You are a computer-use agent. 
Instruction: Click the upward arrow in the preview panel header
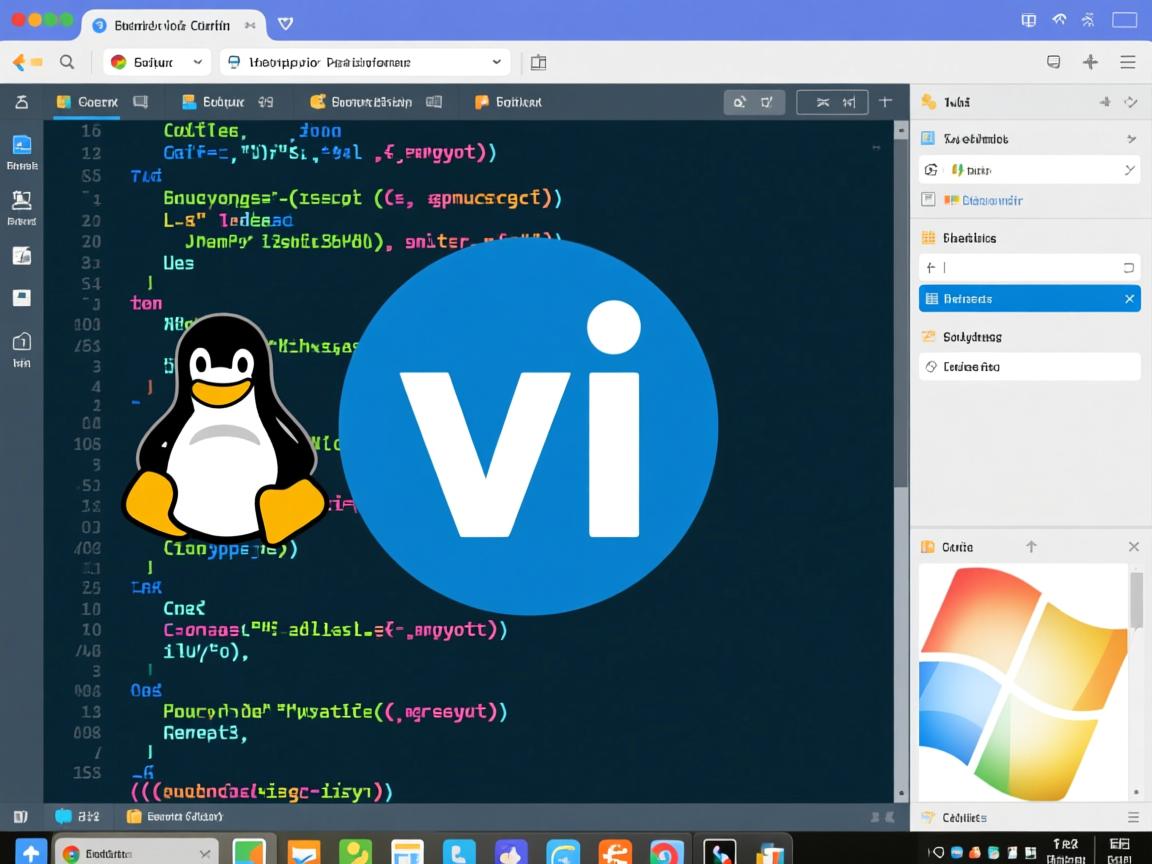point(1032,547)
